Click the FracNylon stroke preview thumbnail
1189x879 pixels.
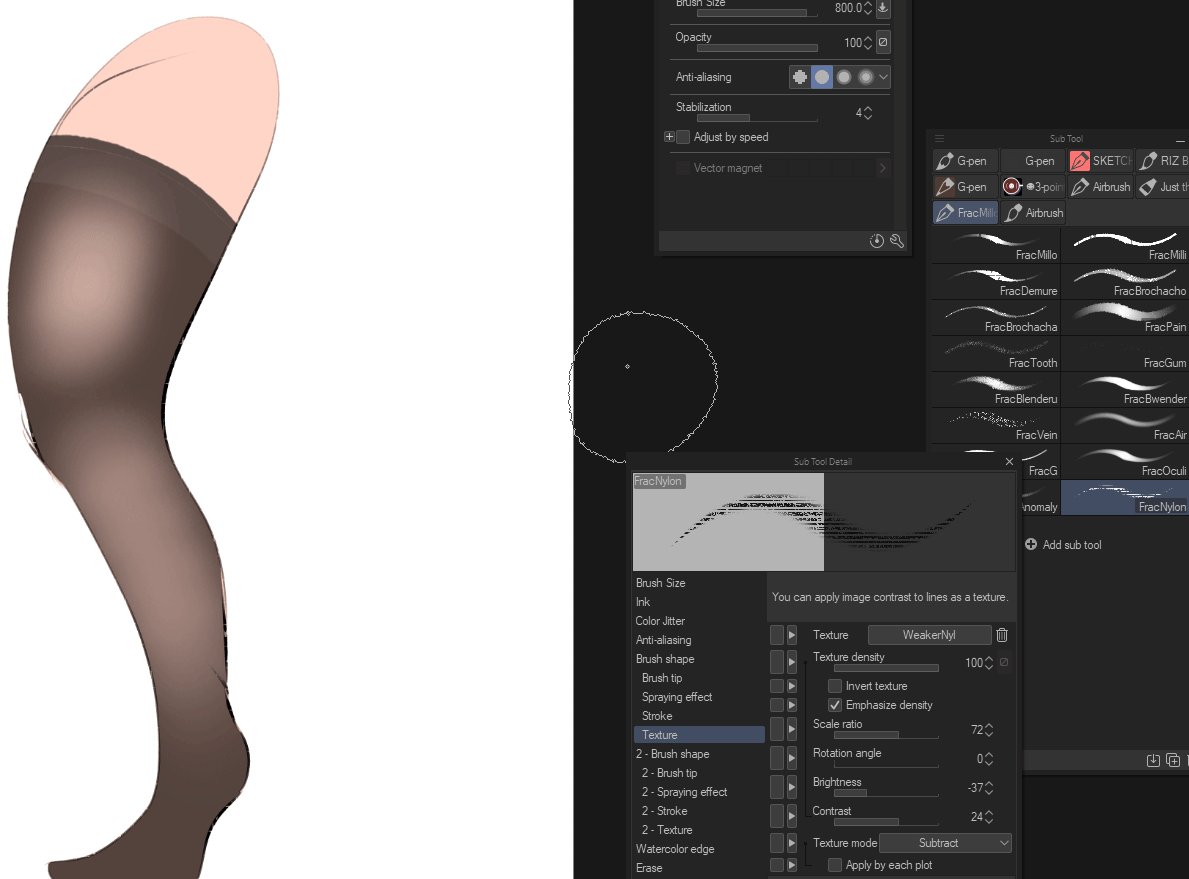click(x=824, y=522)
